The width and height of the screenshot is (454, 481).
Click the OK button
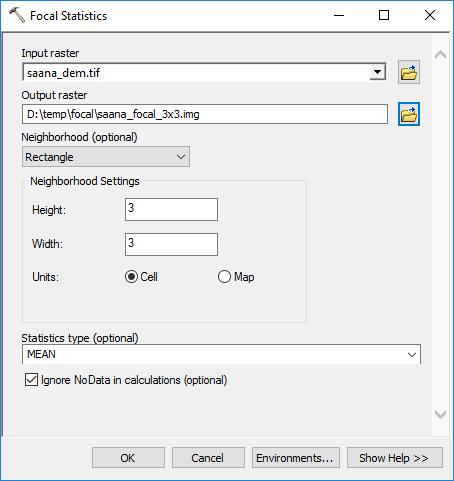128,458
